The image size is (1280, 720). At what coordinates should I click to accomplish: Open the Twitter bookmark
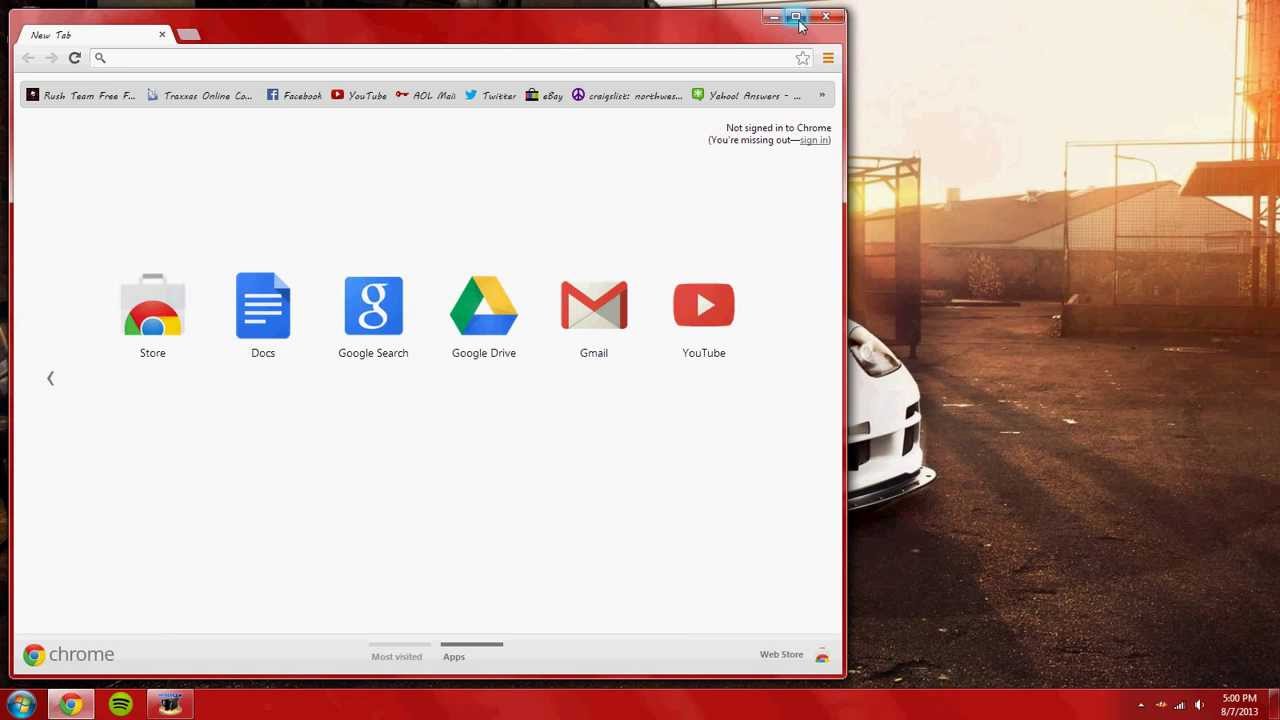pos(490,96)
